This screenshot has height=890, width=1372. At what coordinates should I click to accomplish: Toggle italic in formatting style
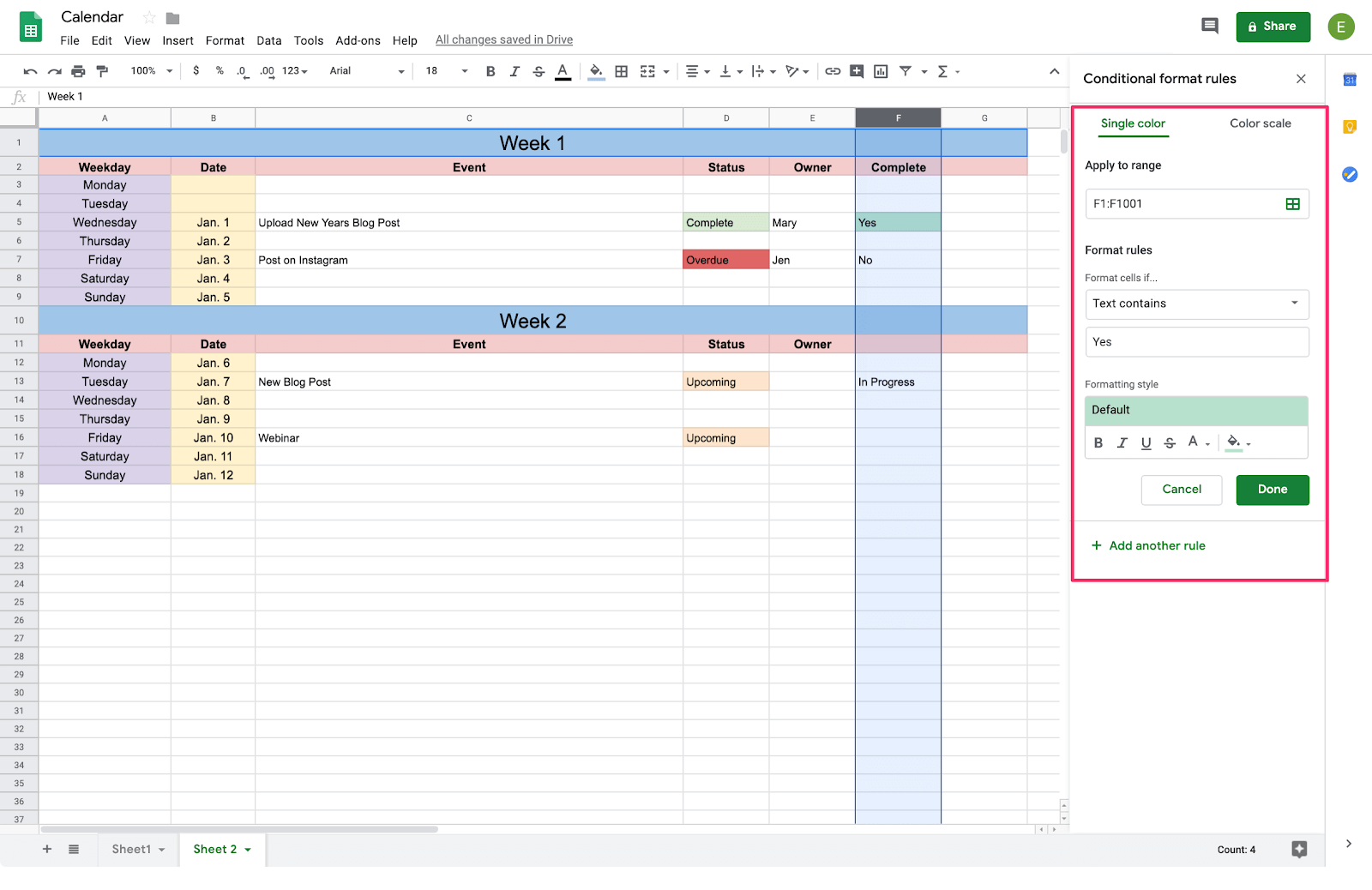point(1122,443)
